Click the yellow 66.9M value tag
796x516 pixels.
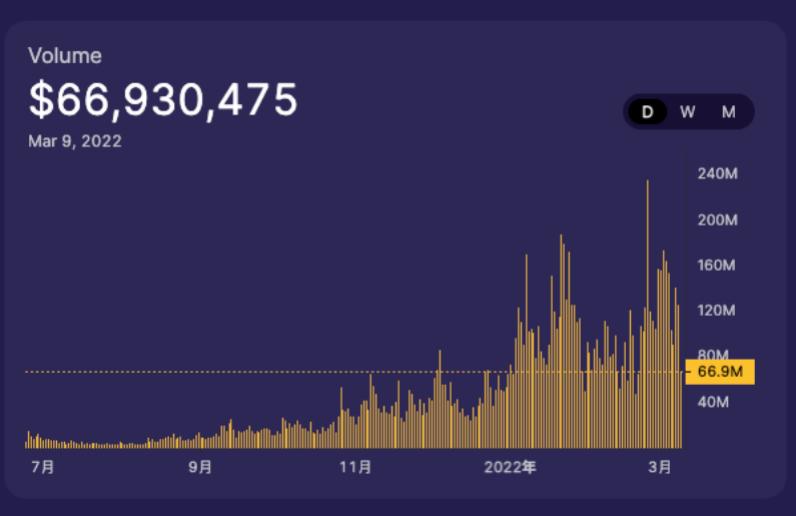point(719,372)
